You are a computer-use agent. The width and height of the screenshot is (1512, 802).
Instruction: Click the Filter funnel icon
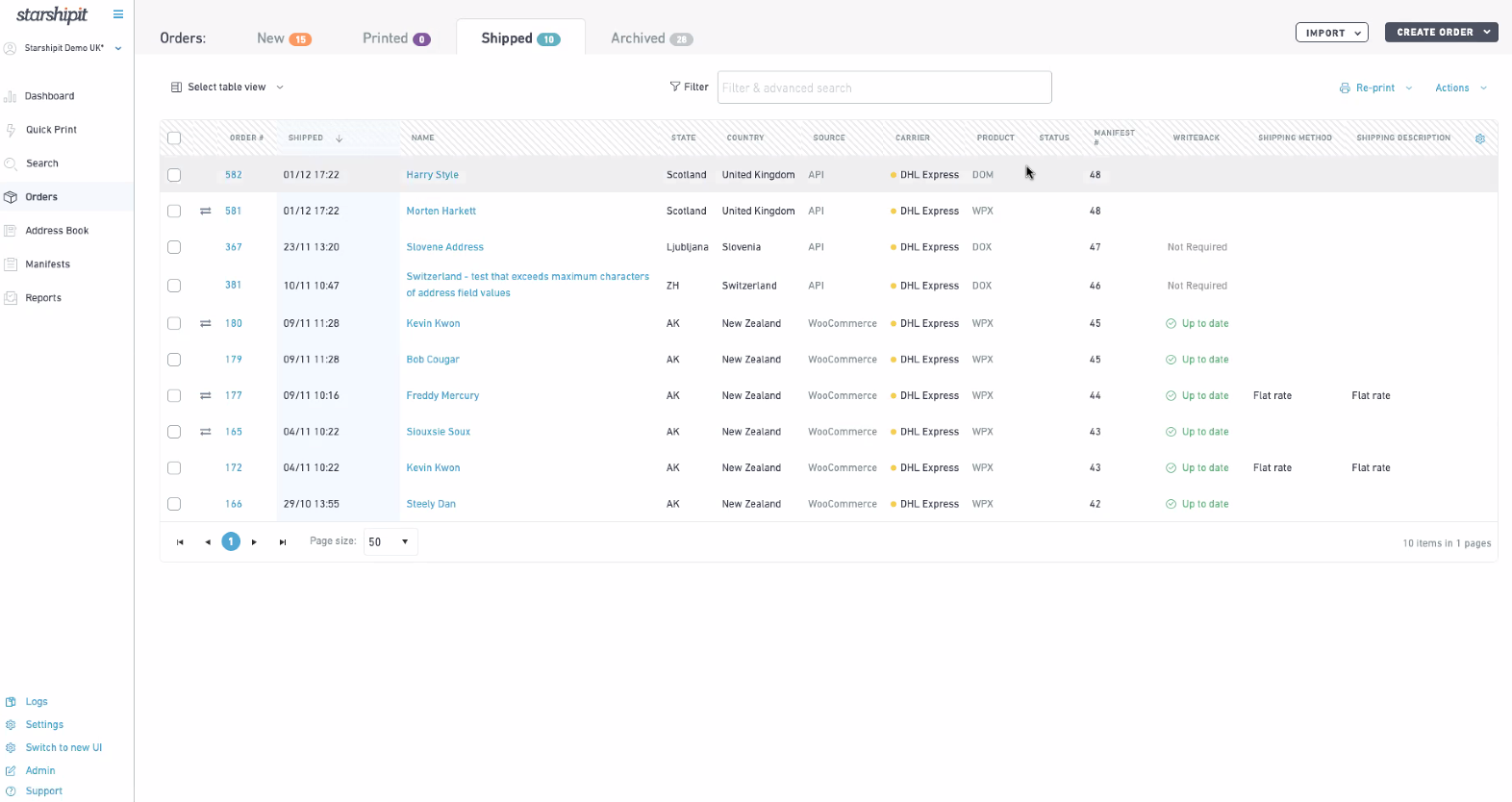tap(675, 87)
